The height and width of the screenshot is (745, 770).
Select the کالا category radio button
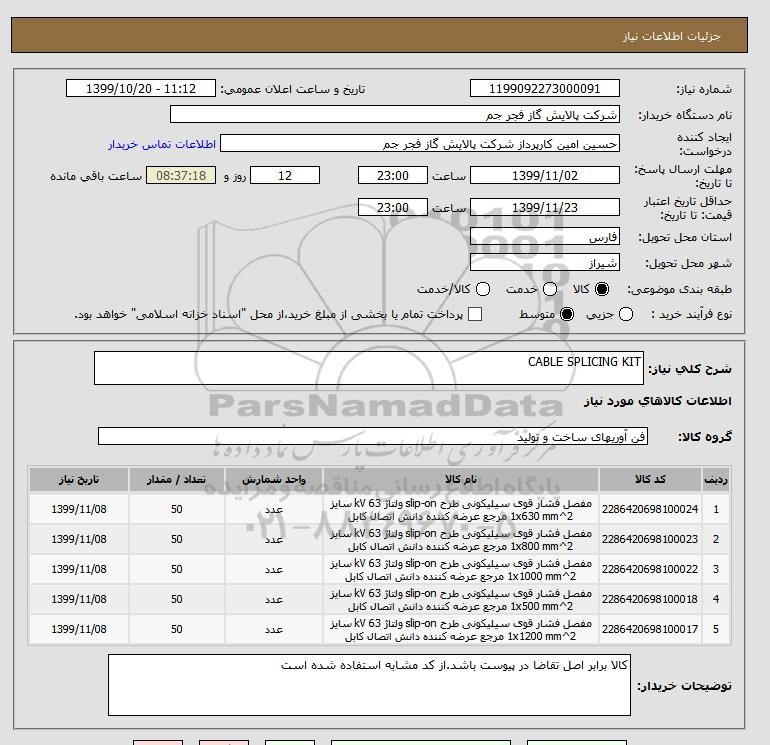pyautogui.click(x=602, y=289)
